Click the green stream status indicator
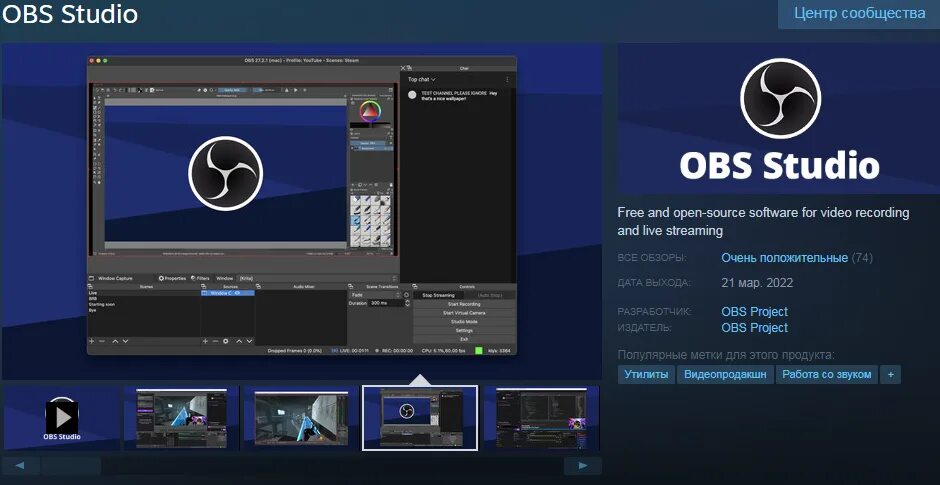Image resolution: width=940 pixels, height=485 pixels. pyautogui.click(x=478, y=351)
